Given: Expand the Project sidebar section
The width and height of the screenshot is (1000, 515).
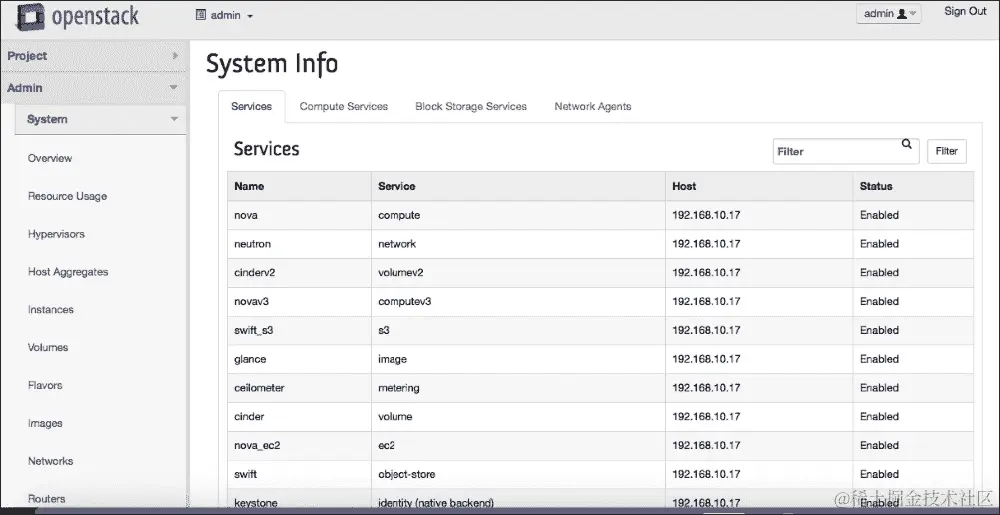Looking at the screenshot, I should coord(94,55).
